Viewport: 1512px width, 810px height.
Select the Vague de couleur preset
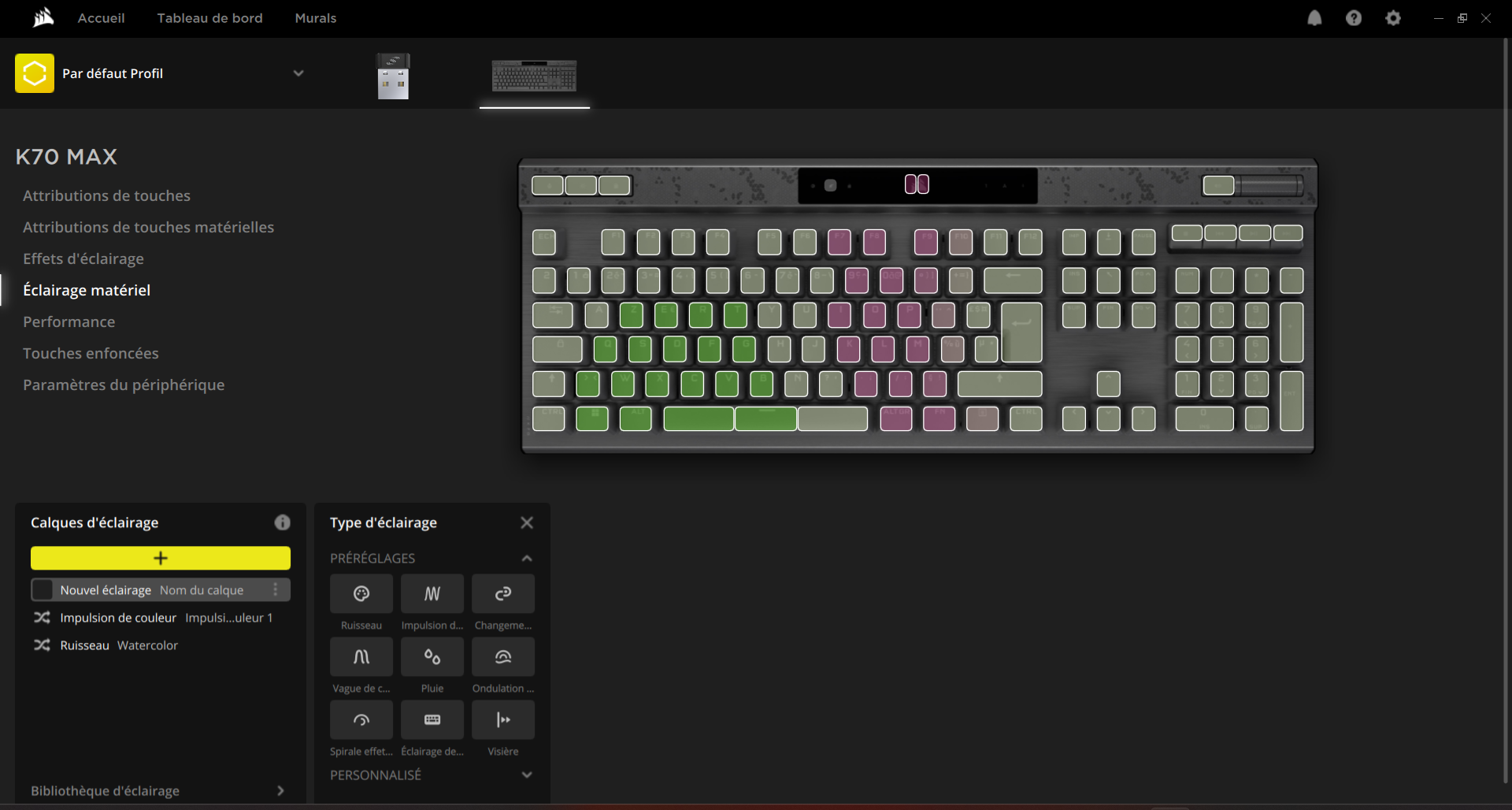coord(361,656)
